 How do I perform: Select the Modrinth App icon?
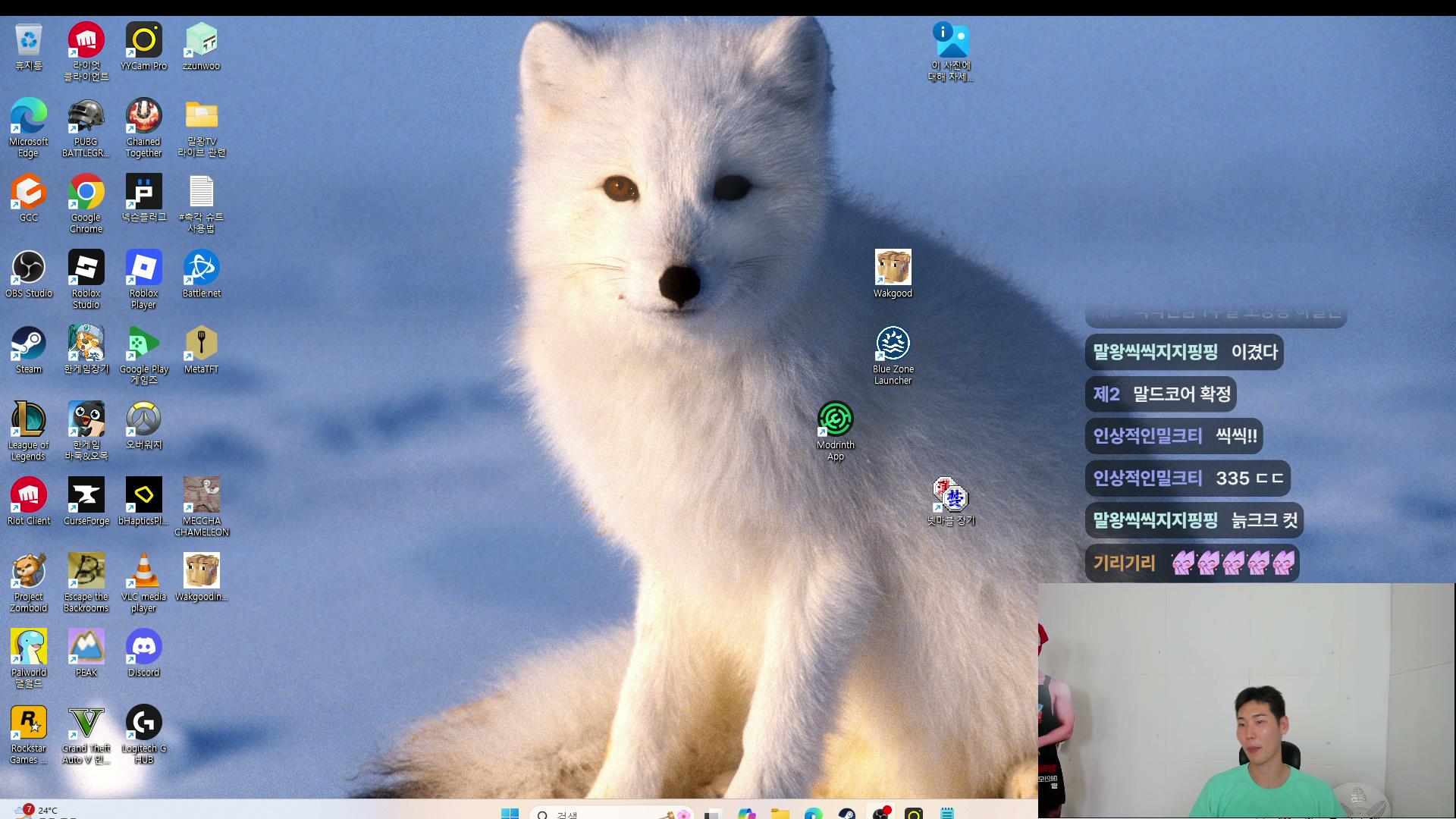click(x=836, y=431)
